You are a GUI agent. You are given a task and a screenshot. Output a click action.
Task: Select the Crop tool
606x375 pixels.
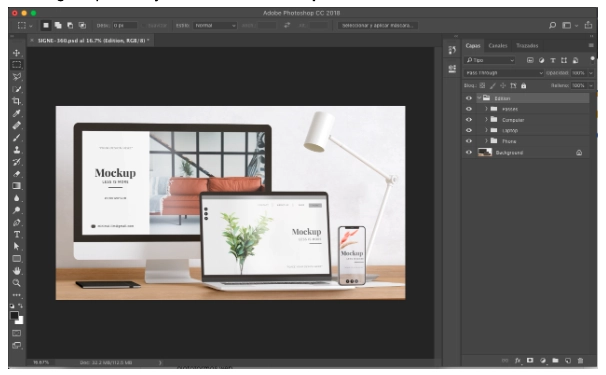(x=17, y=101)
